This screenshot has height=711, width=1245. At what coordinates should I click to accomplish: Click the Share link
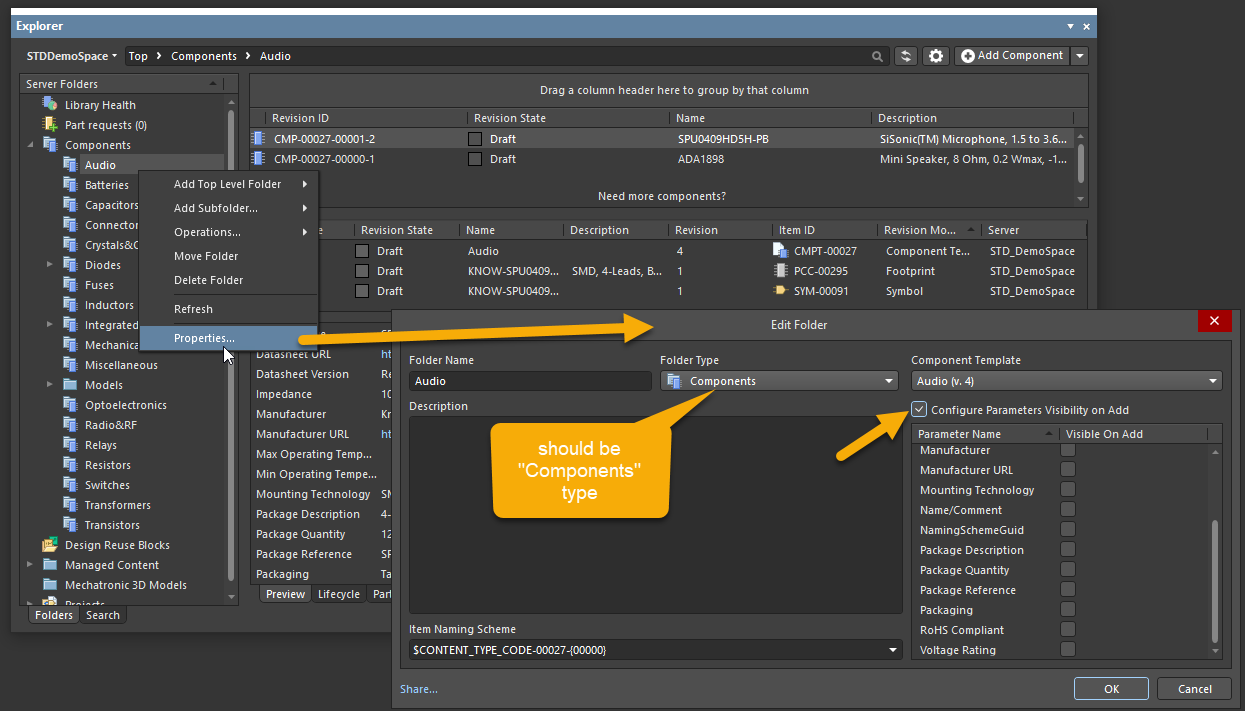coord(418,689)
